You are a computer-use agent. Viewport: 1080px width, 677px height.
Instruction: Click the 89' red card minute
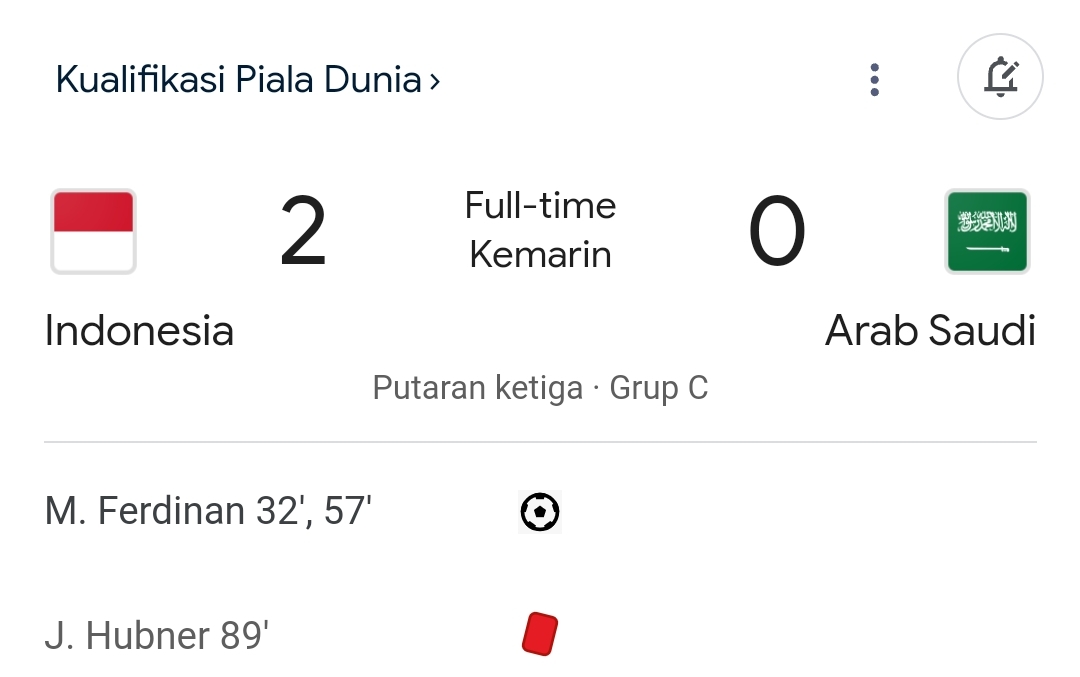pos(245,635)
